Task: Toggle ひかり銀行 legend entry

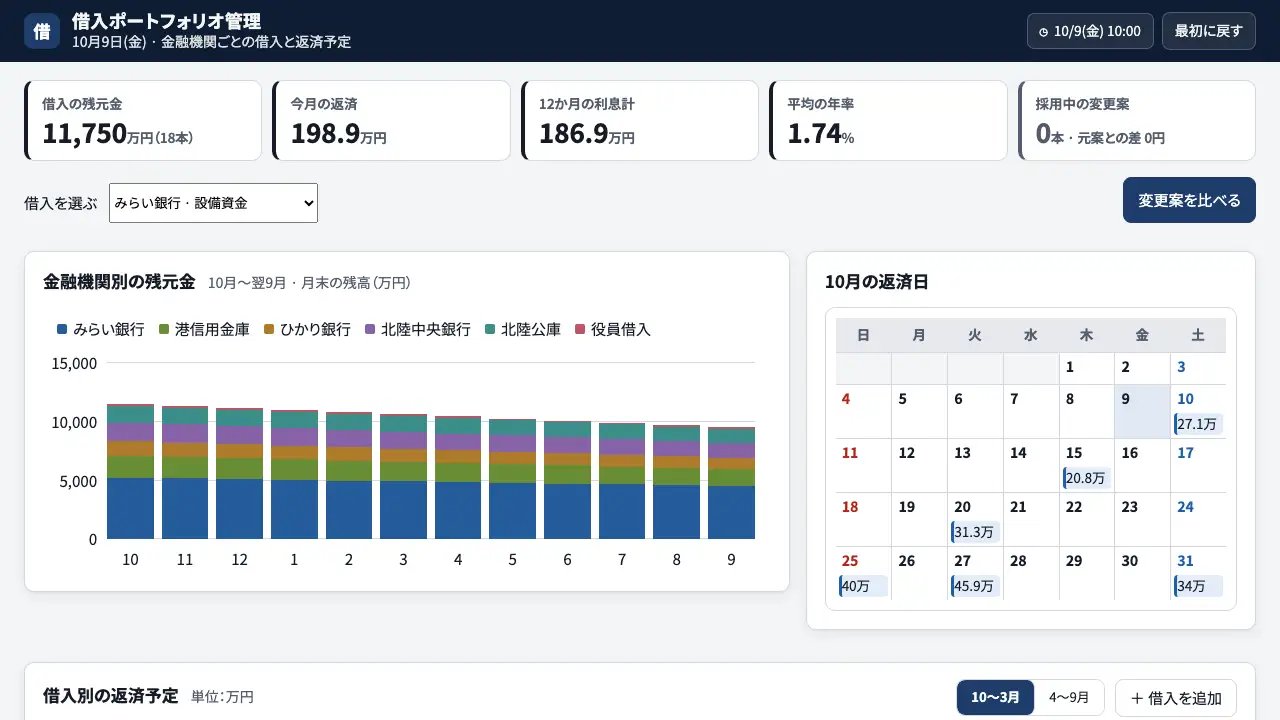Action: tap(307, 329)
